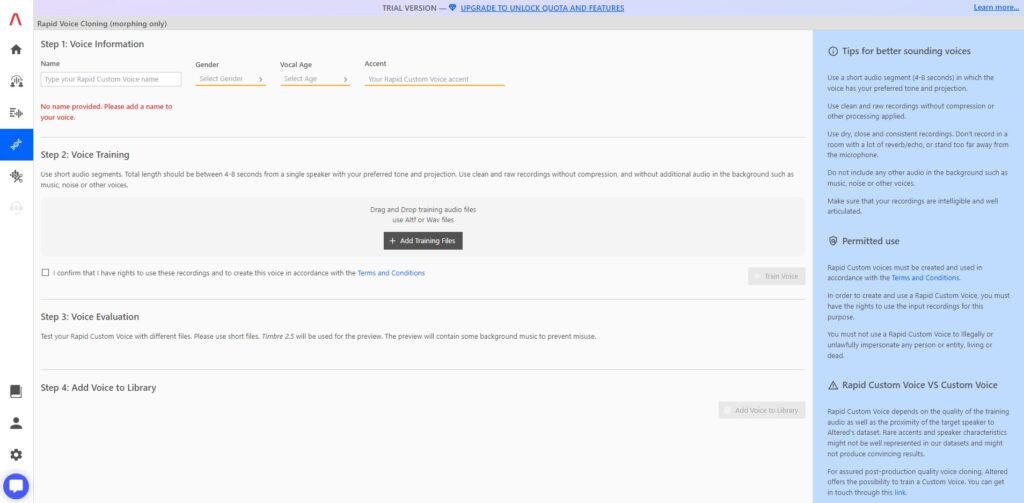
Task: Click the diamond icon in the trial banner
Action: coord(453,8)
